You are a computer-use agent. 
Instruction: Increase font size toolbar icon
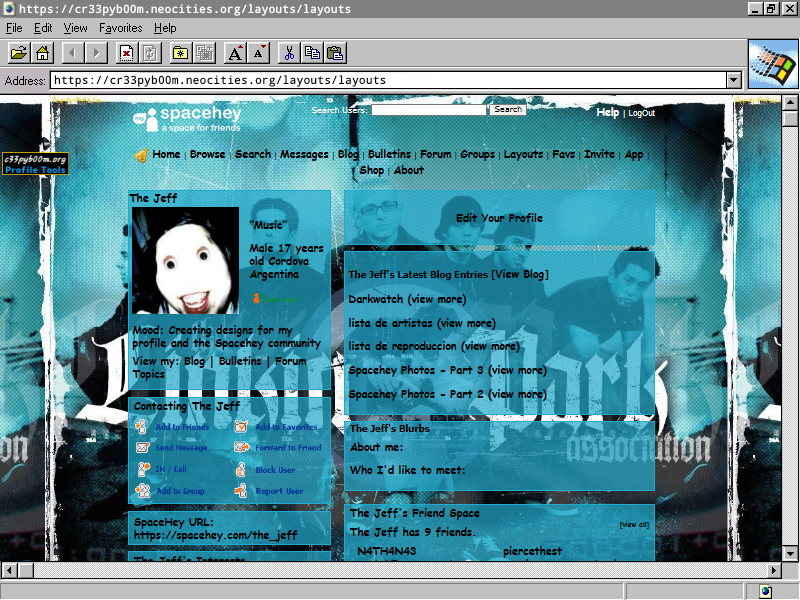[x=235, y=53]
